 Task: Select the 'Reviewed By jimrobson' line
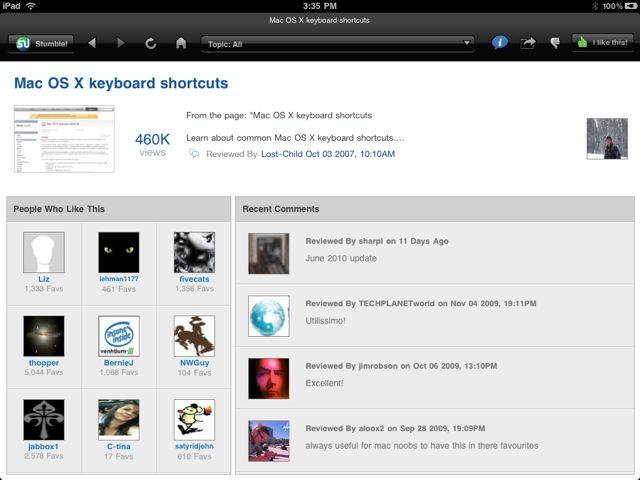tap(401, 366)
